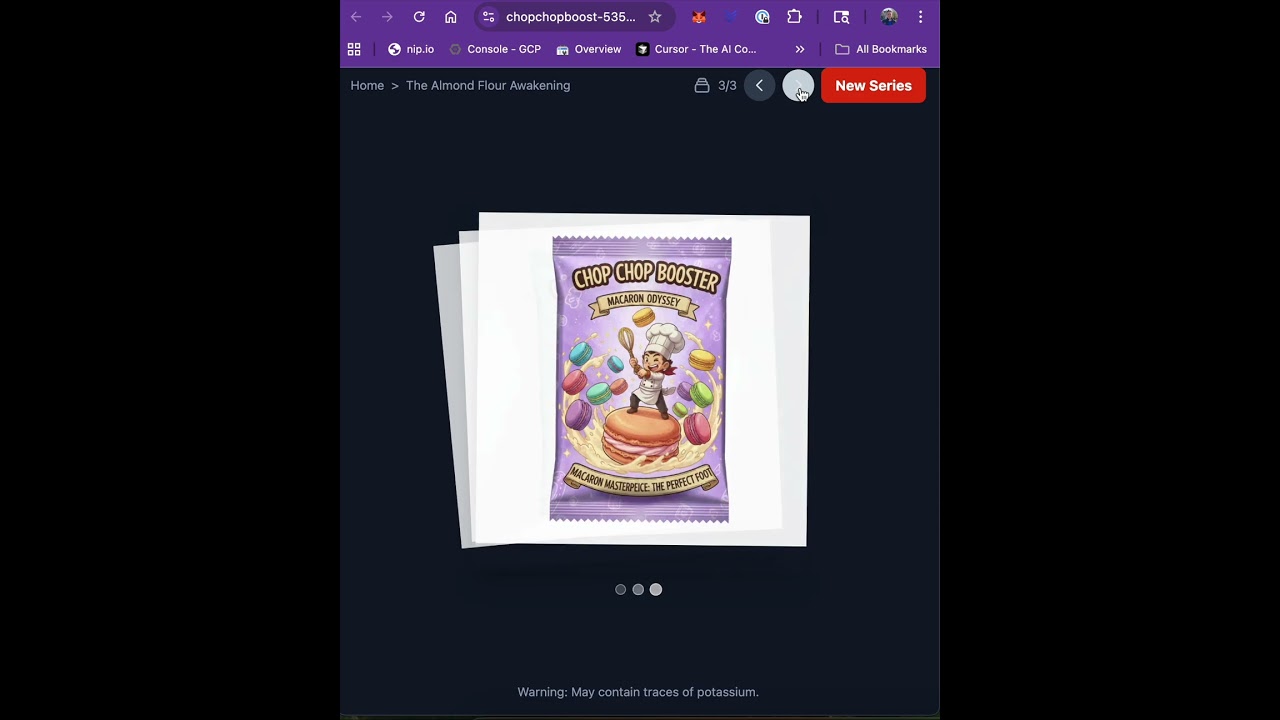Go to previous pack with left chevron

pyautogui.click(x=759, y=86)
